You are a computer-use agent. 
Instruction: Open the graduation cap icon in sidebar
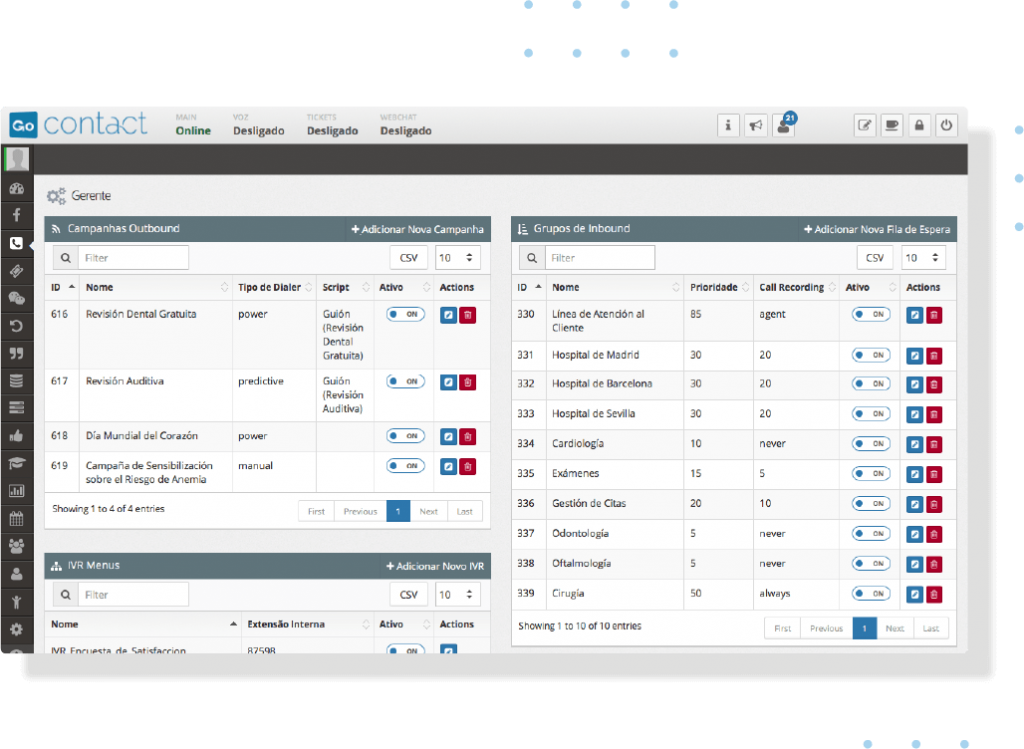16,463
